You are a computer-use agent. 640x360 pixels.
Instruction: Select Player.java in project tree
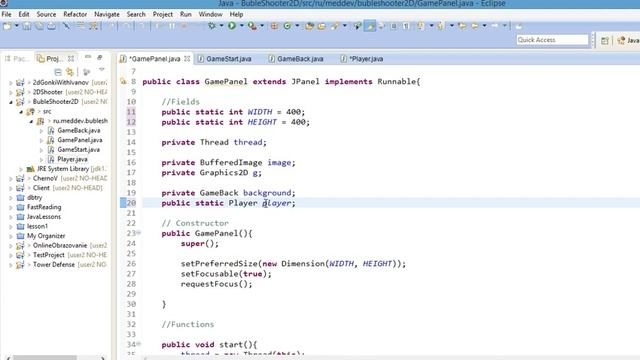click(72, 159)
